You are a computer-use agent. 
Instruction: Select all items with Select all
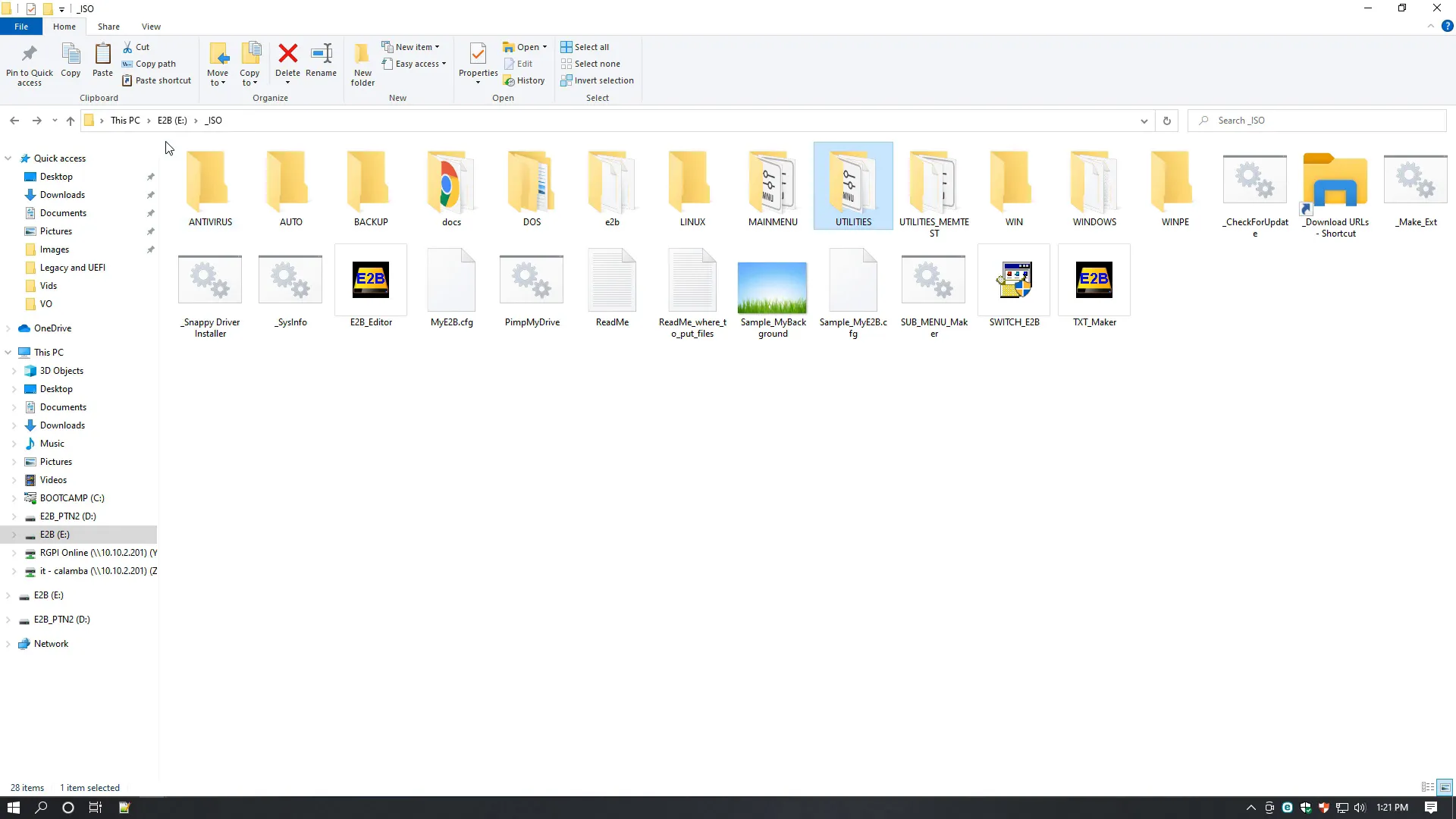[x=591, y=47]
